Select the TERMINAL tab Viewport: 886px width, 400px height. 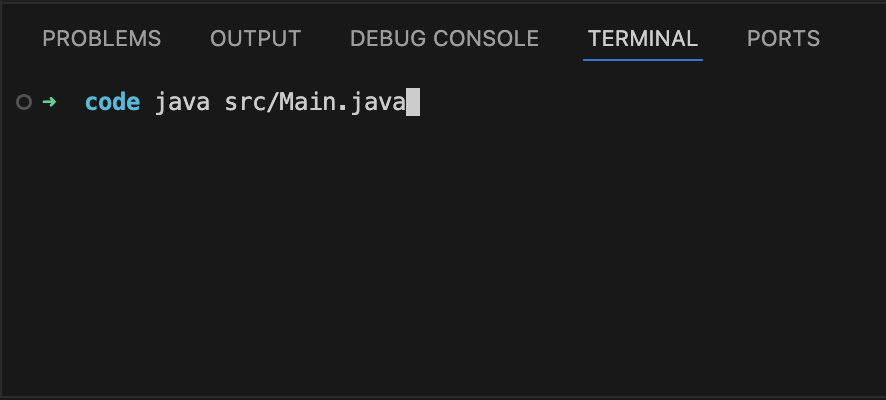(643, 38)
